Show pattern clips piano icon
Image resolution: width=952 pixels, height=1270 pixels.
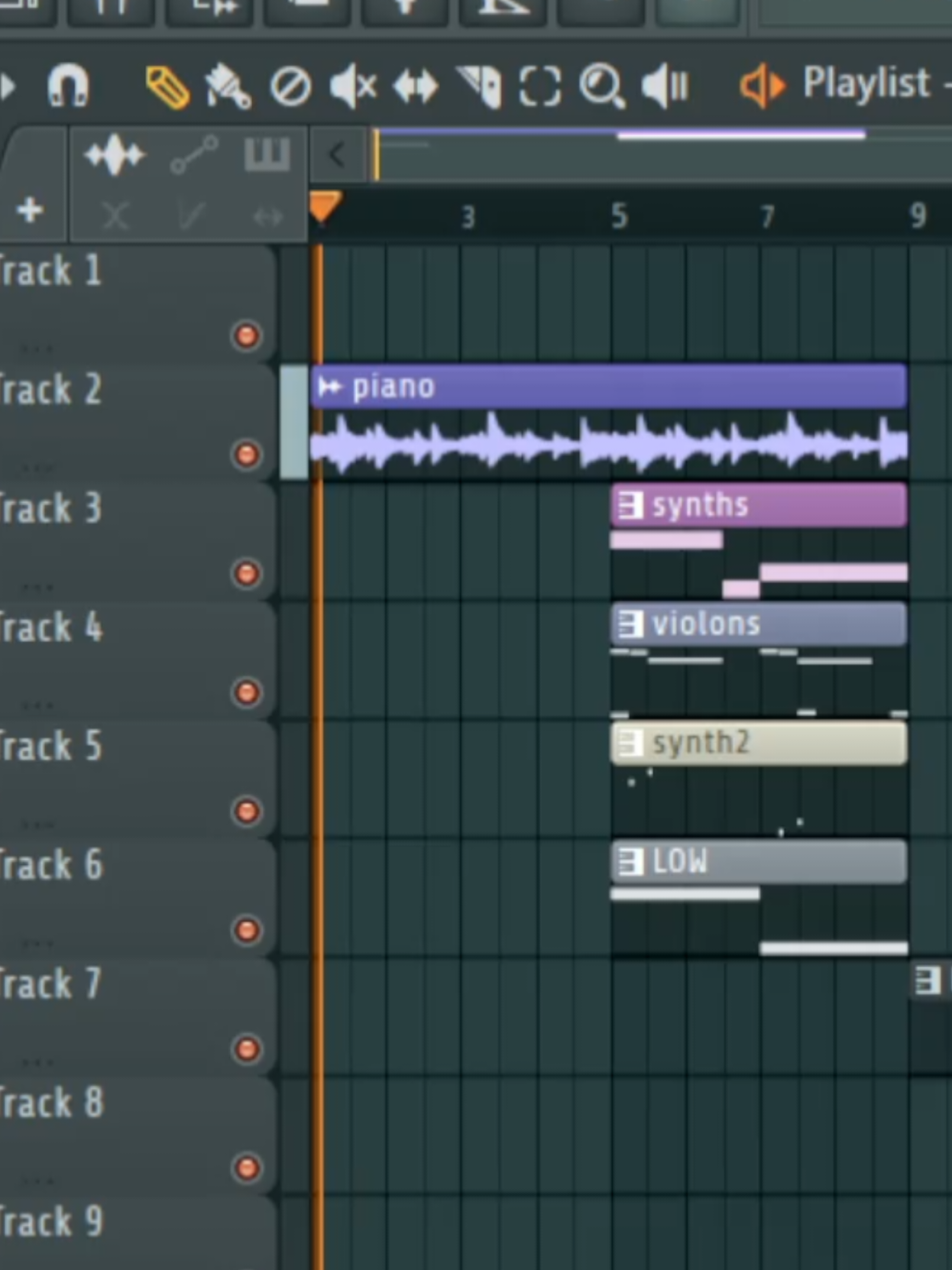click(x=267, y=154)
